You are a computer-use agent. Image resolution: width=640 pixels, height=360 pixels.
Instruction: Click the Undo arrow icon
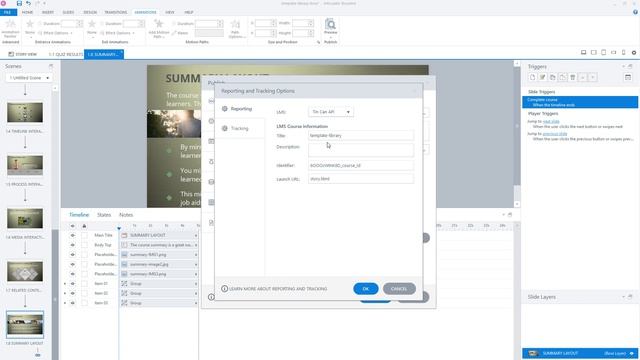pos(29,3)
